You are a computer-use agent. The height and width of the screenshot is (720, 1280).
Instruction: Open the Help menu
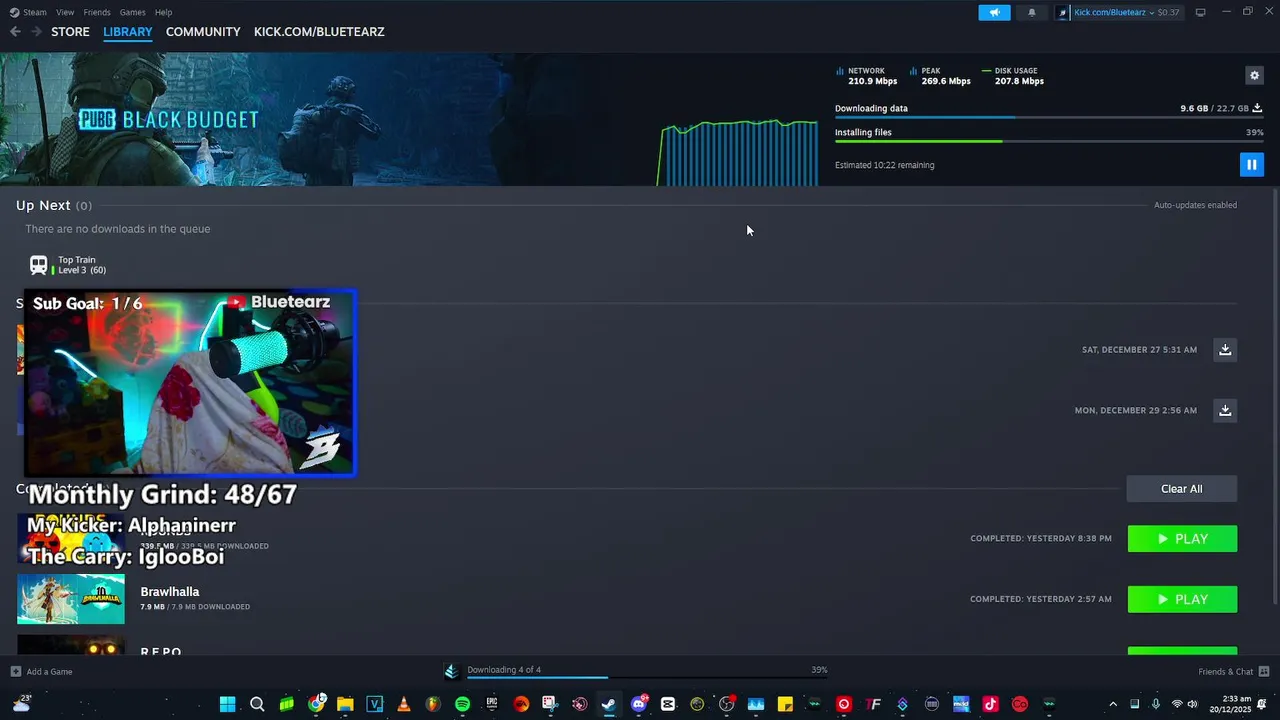pyautogui.click(x=163, y=12)
